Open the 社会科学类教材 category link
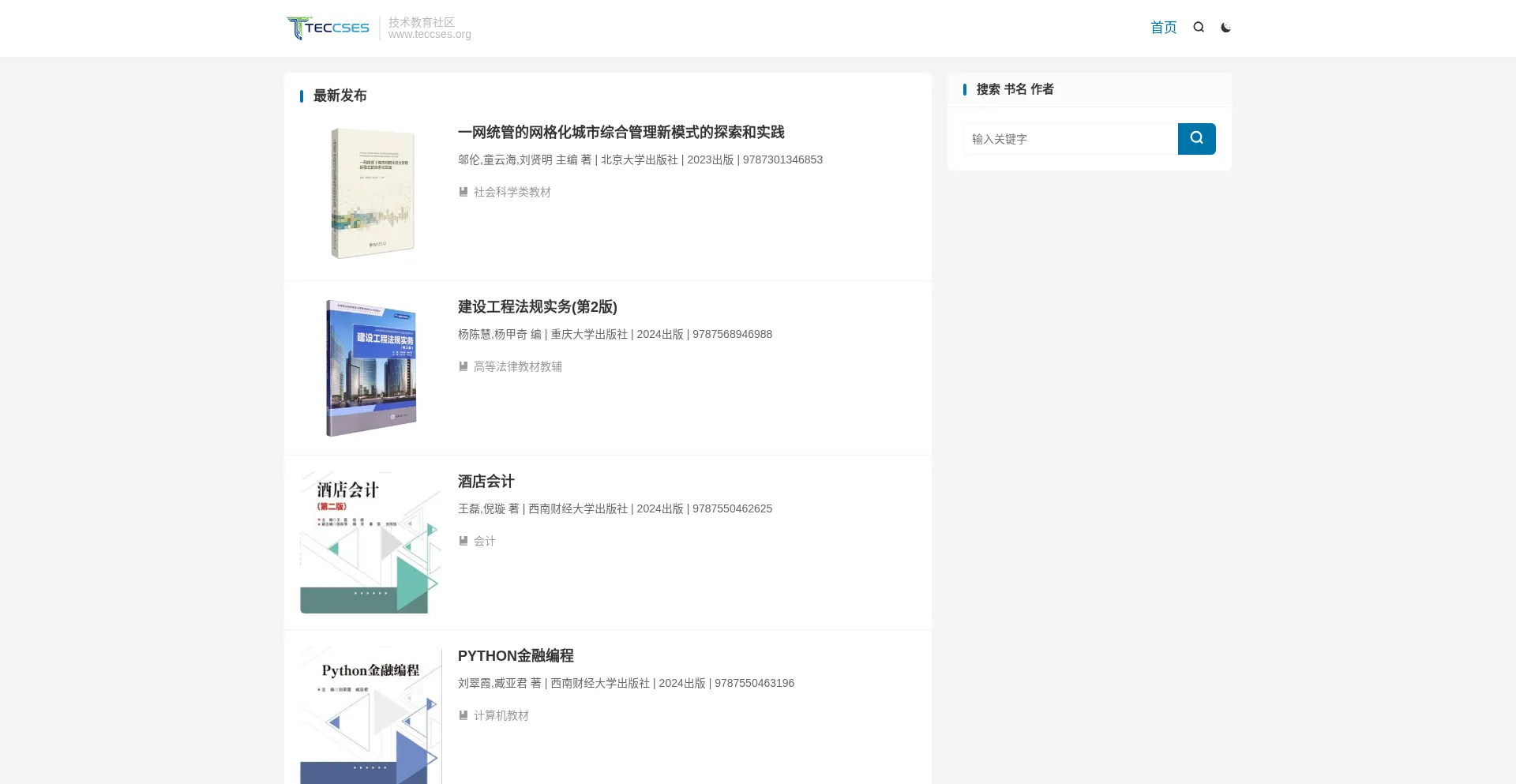 coord(512,192)
